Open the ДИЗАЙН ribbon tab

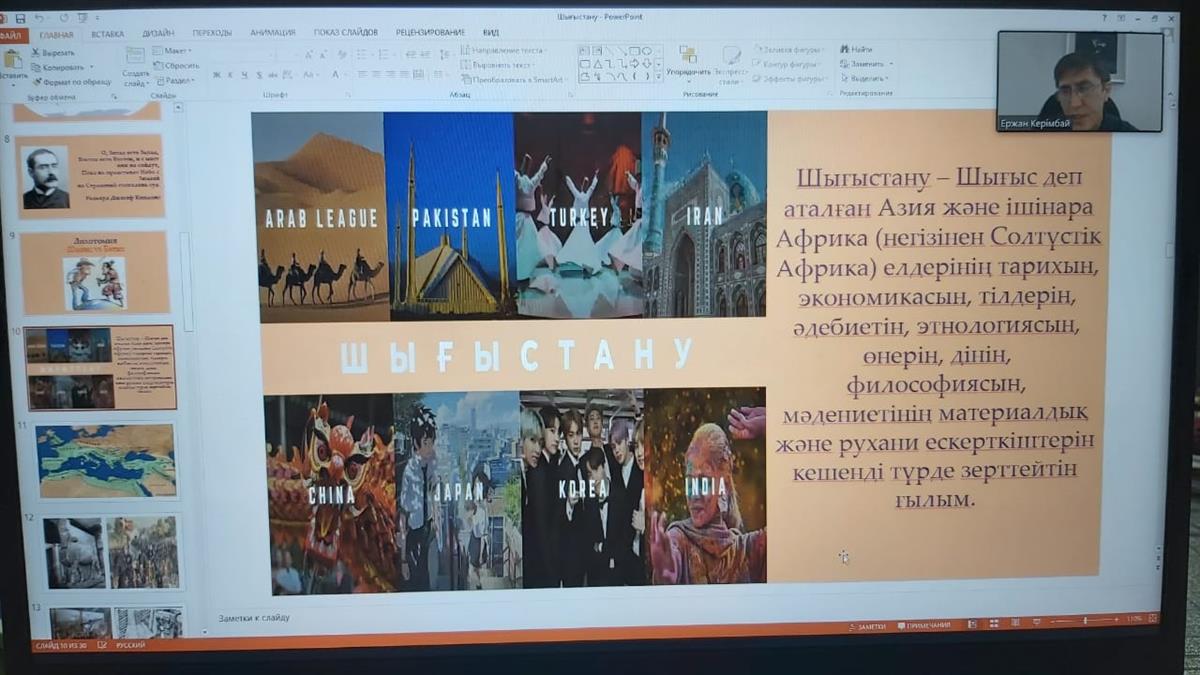157,33
